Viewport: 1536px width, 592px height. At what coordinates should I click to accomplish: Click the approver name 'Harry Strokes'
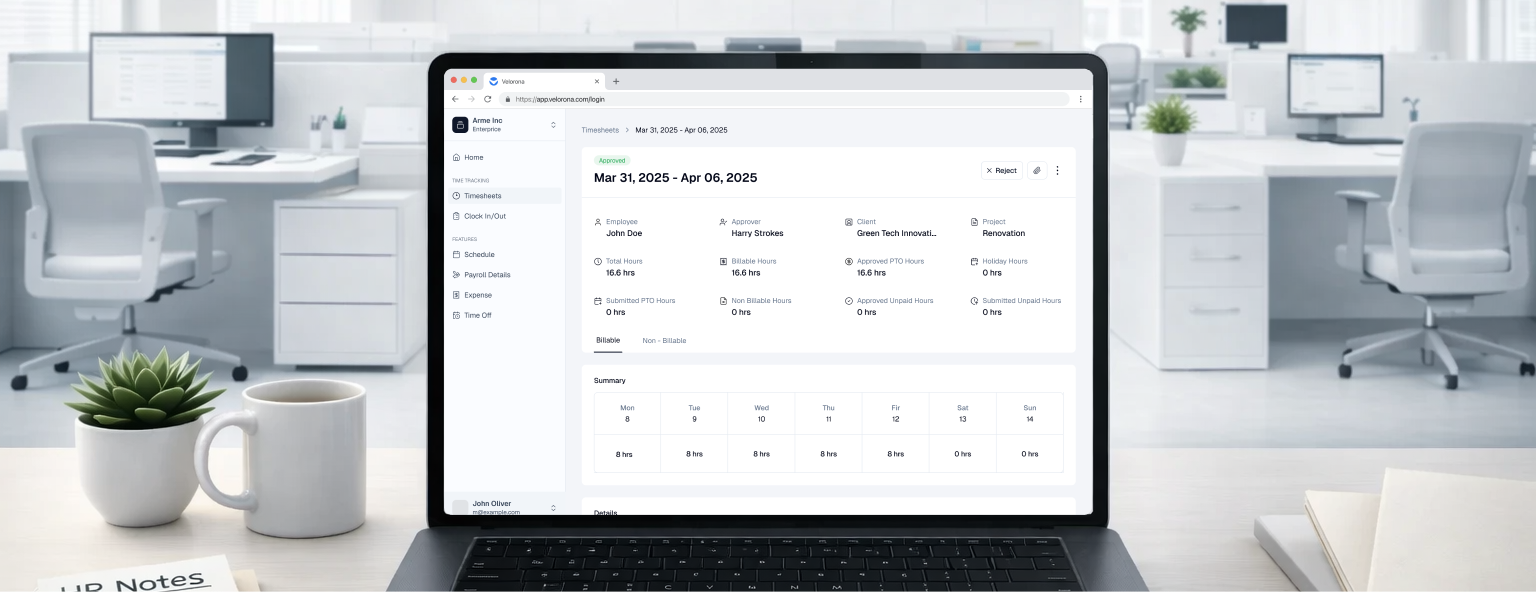757,233
